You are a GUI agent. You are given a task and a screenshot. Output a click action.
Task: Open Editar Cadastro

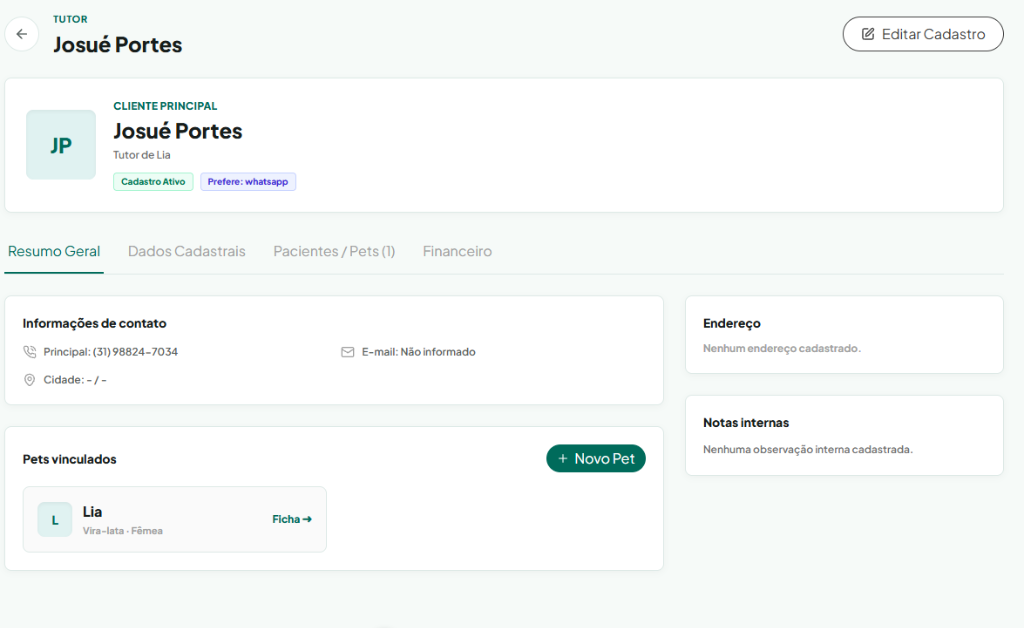pyautogui.click(x=923, y=34)
